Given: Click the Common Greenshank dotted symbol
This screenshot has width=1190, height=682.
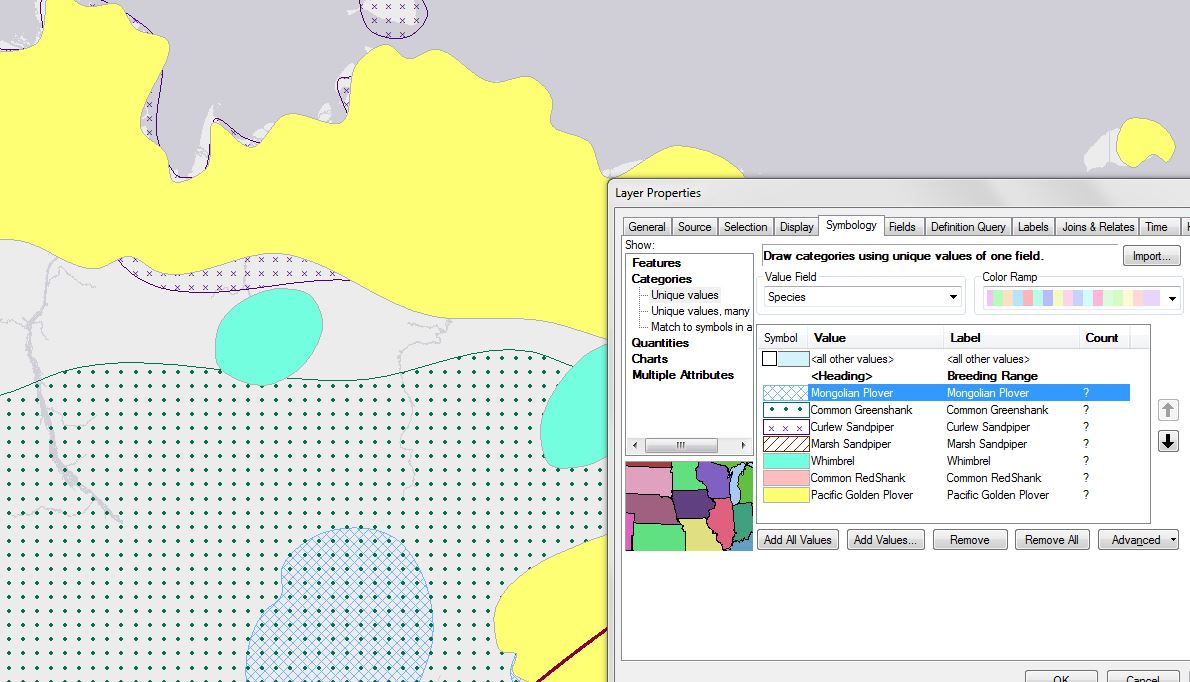Looking at the screenshot, I should (785, 410).
